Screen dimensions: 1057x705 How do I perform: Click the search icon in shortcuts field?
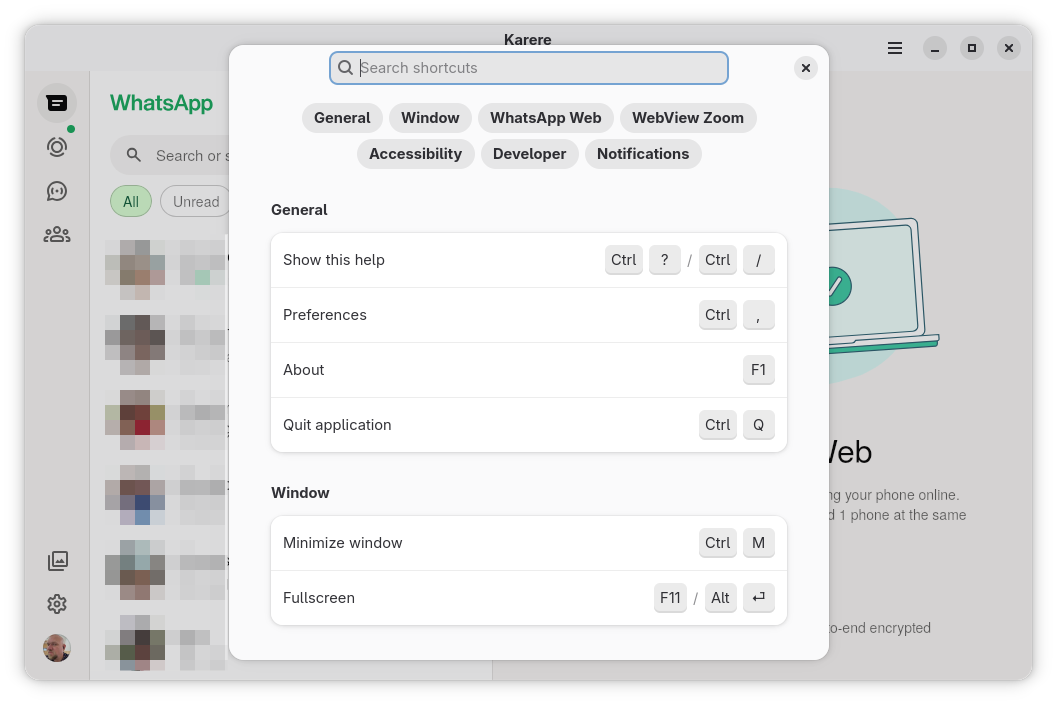345,68
